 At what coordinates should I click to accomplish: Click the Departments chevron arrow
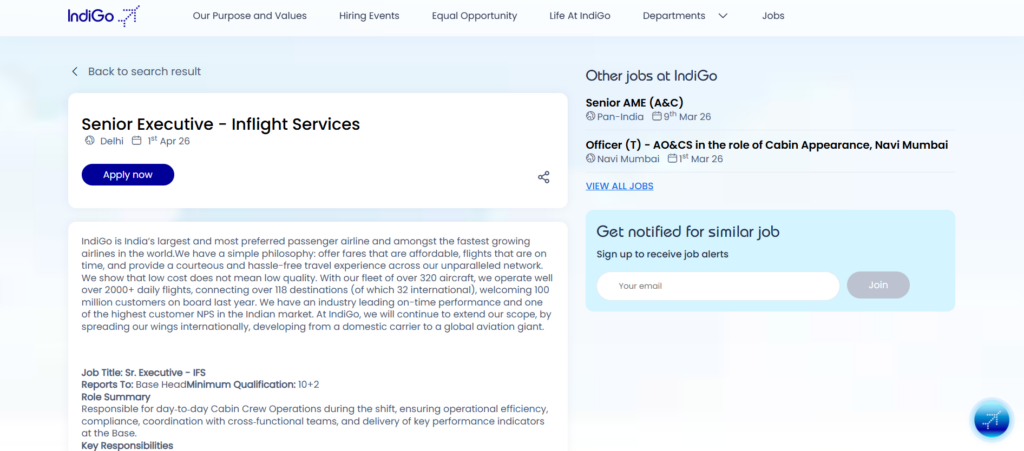(723, 16)
